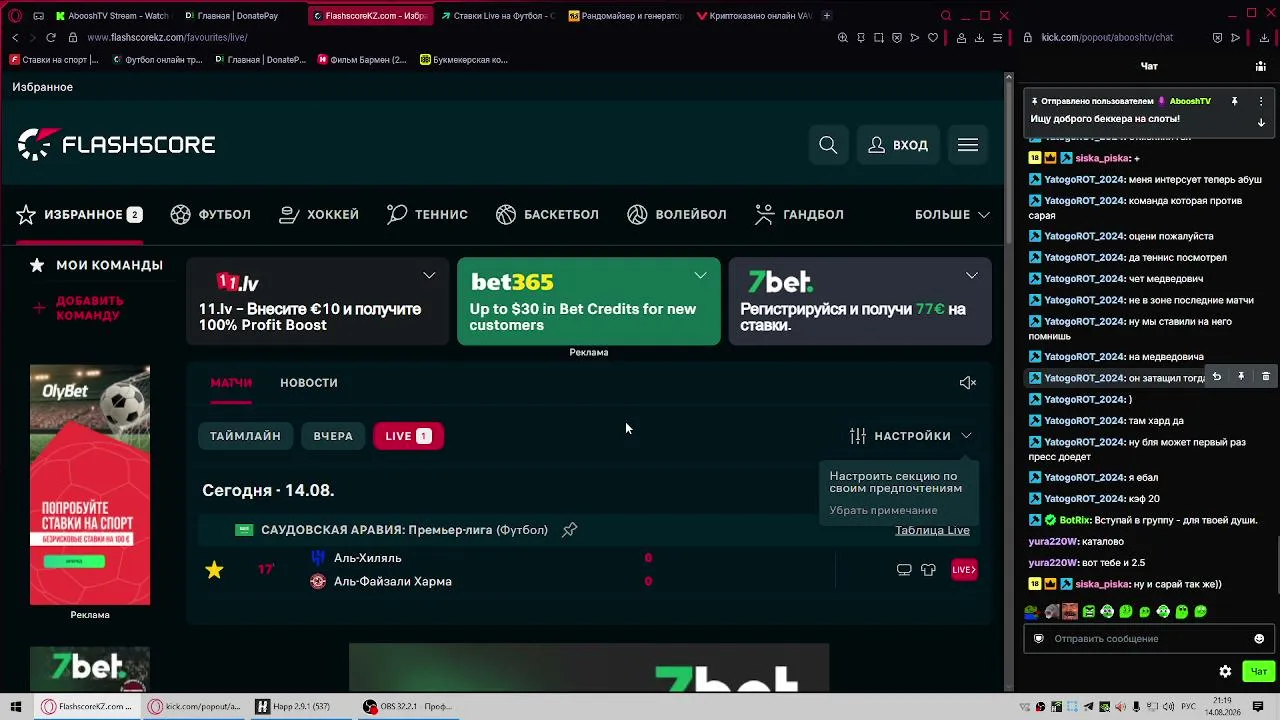Image resolution: width=1280 pixels, height=720 pixels.
Task: Open LIVE stream button for Al-Hilal match
Action: click(964, 570)
